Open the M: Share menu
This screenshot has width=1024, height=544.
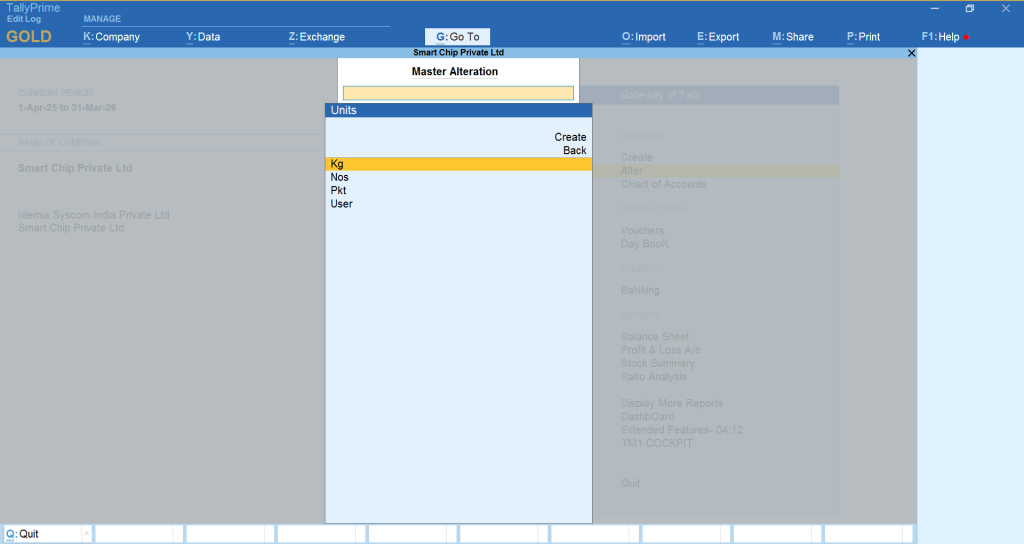point(793,37)
